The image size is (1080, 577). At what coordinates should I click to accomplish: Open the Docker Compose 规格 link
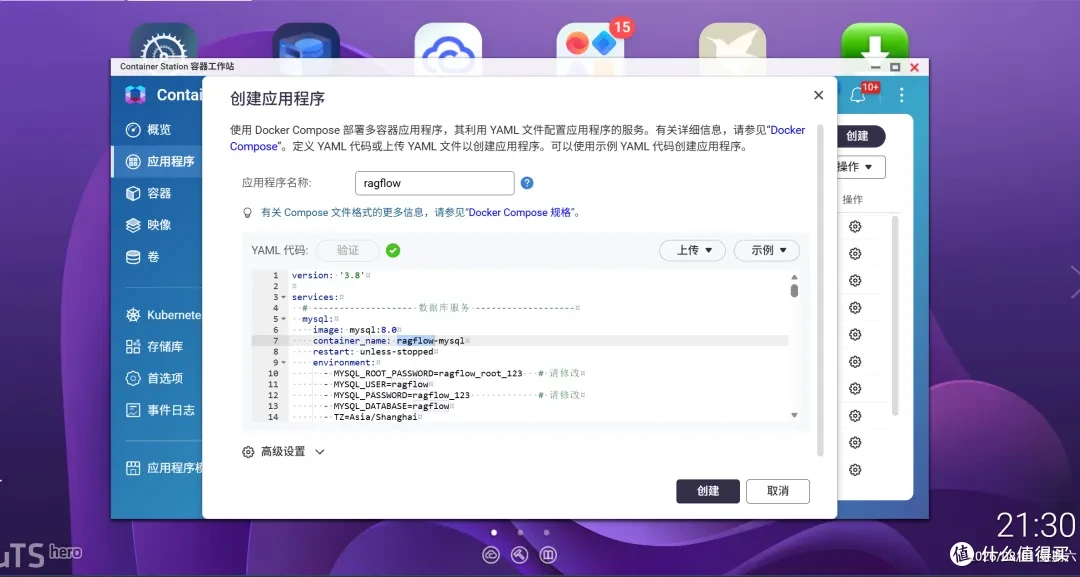[521, 213]
